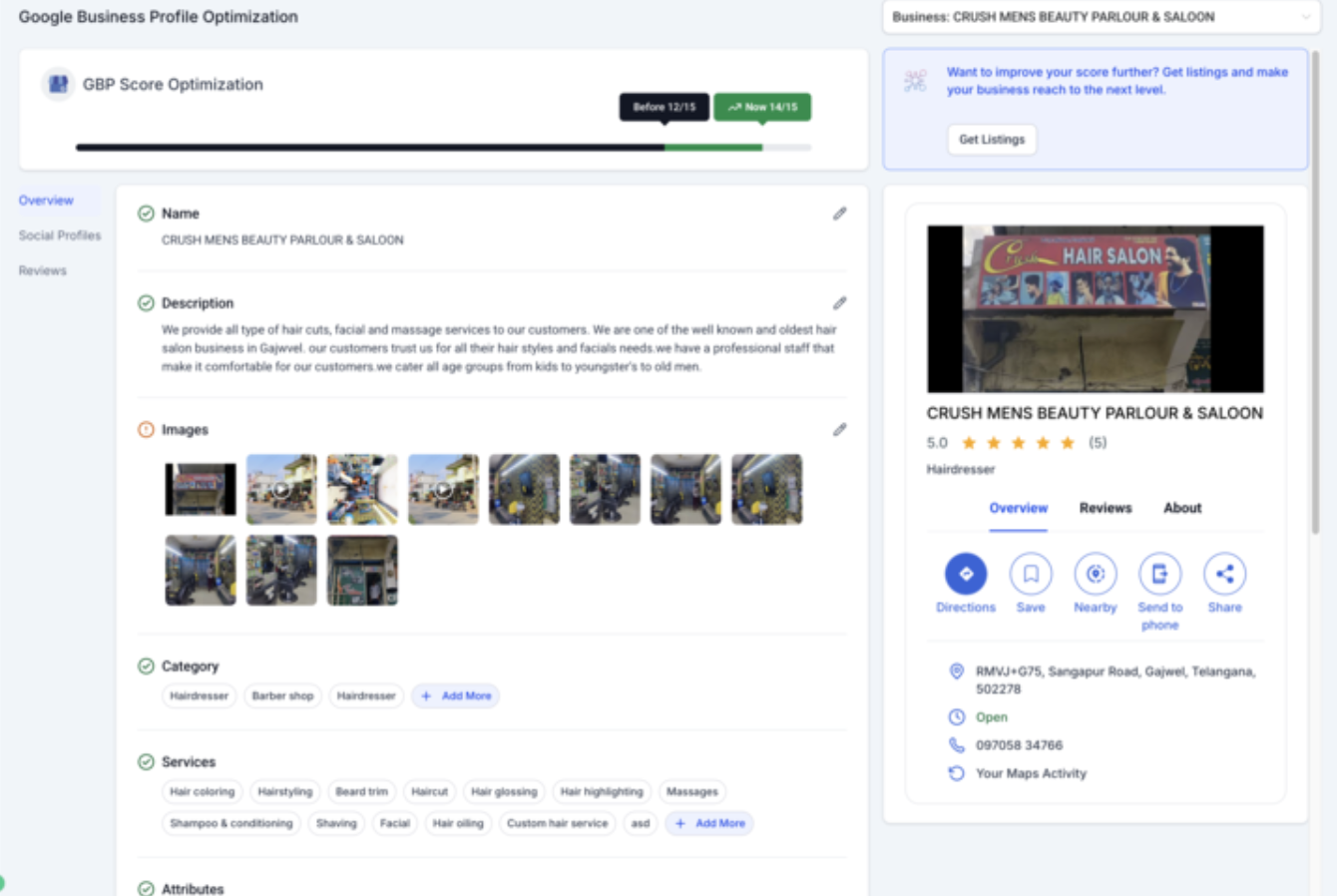Click the phone icon beside 097058 34766
The height and width of the screenshot is (896, 1337).
(x=956, y=745)
